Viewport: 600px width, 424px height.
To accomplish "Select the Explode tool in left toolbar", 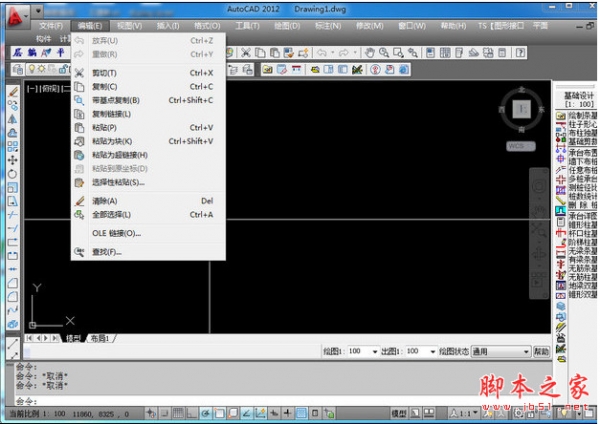I will click(13, 324).
